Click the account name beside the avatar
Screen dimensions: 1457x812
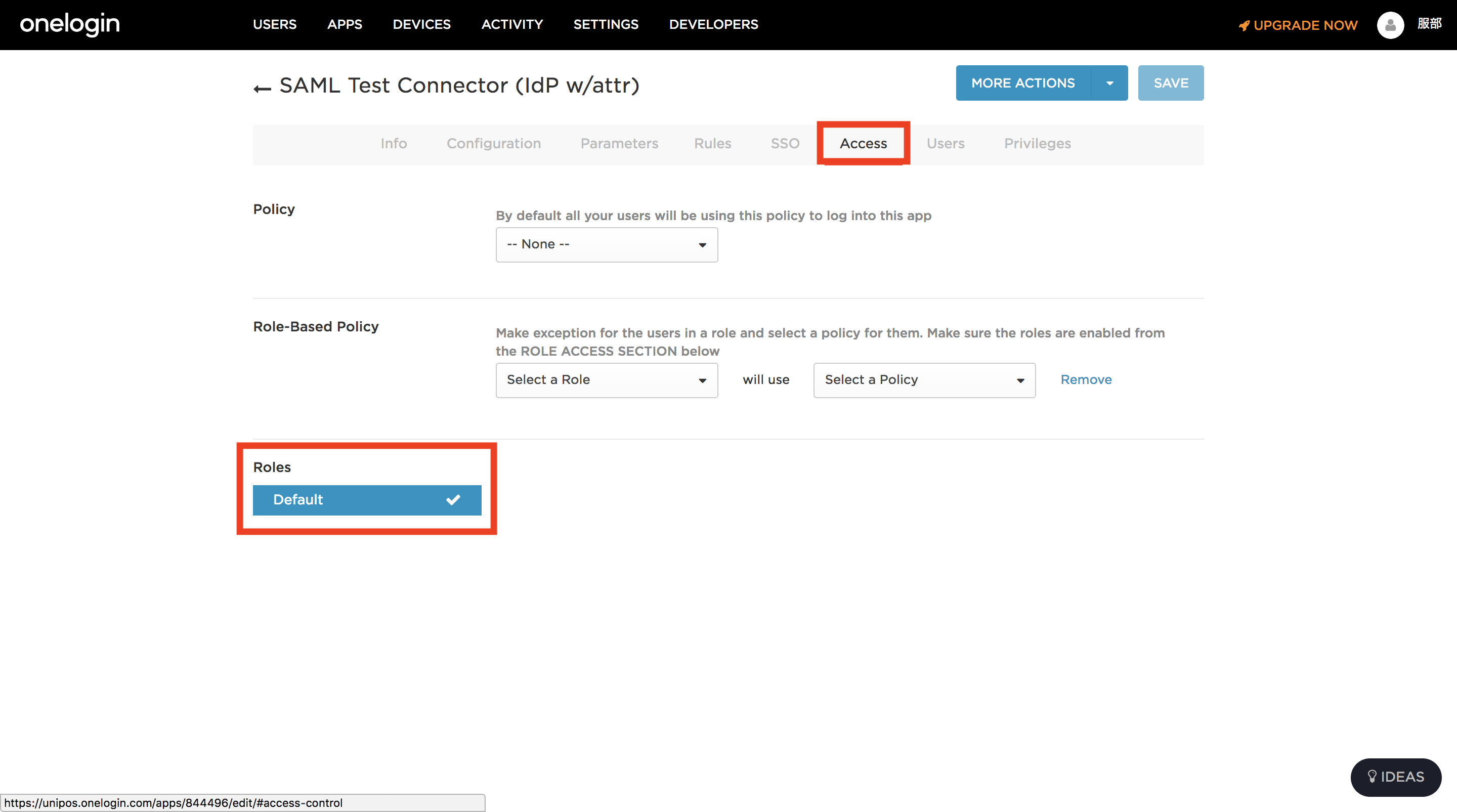click(x=1429, y=24)
